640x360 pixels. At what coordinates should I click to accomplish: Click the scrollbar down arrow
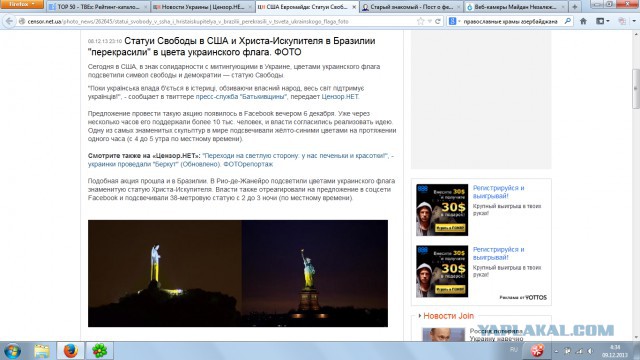pyautogui.click(x=636, y=337)
